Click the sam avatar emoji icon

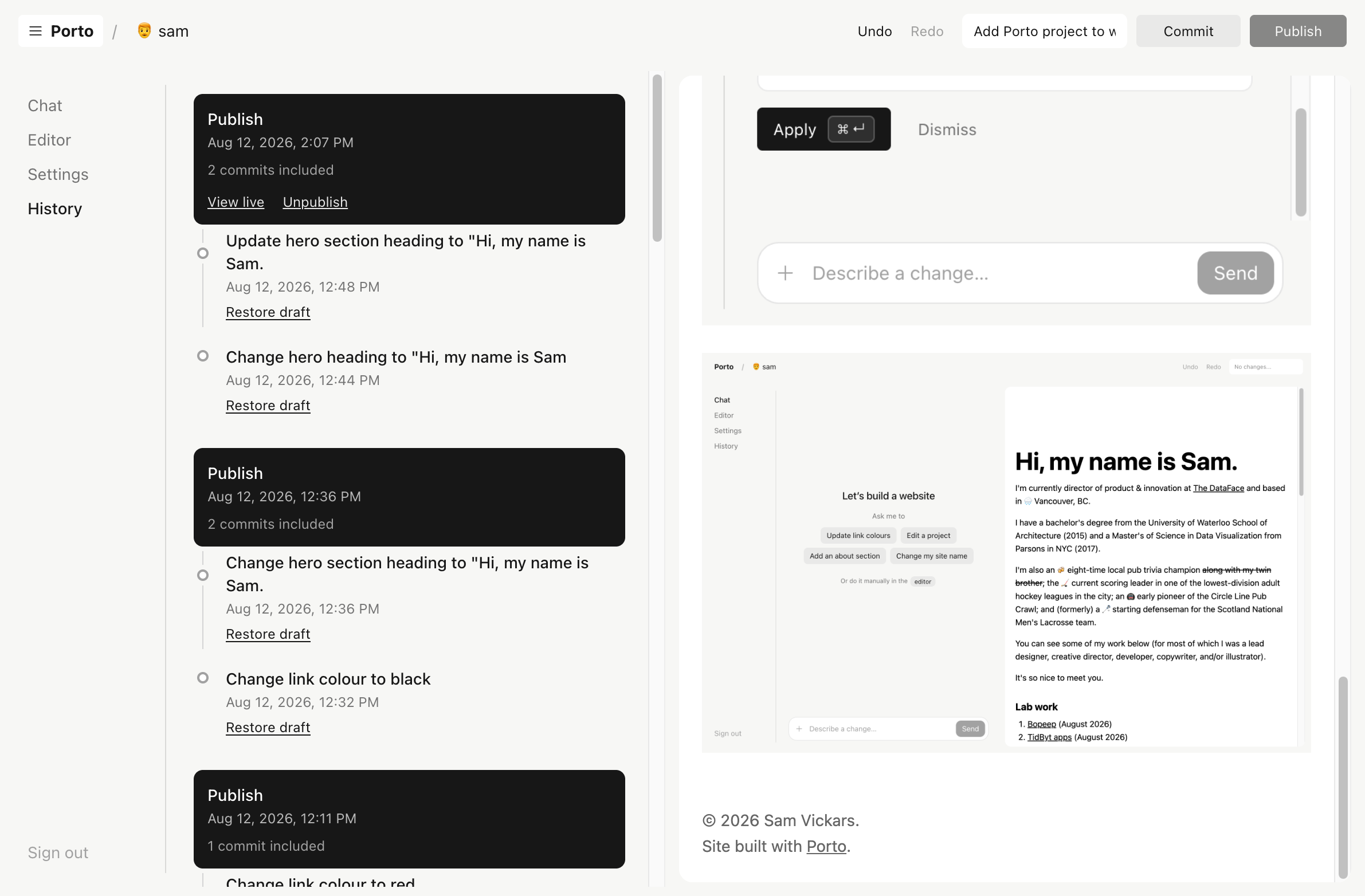(x=144, y=30)
